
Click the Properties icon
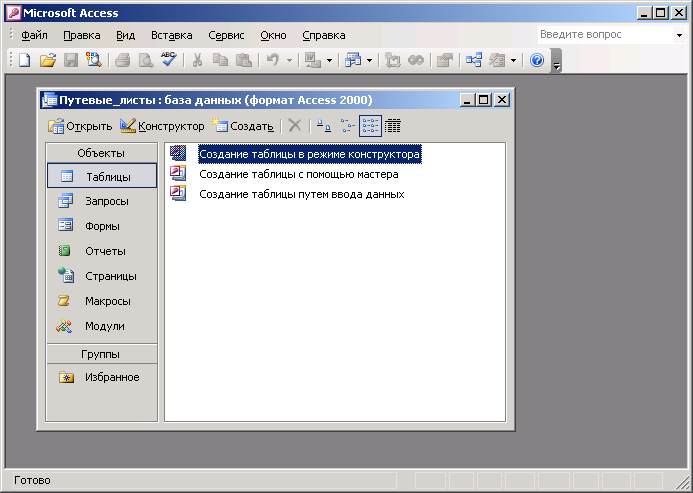445,60
